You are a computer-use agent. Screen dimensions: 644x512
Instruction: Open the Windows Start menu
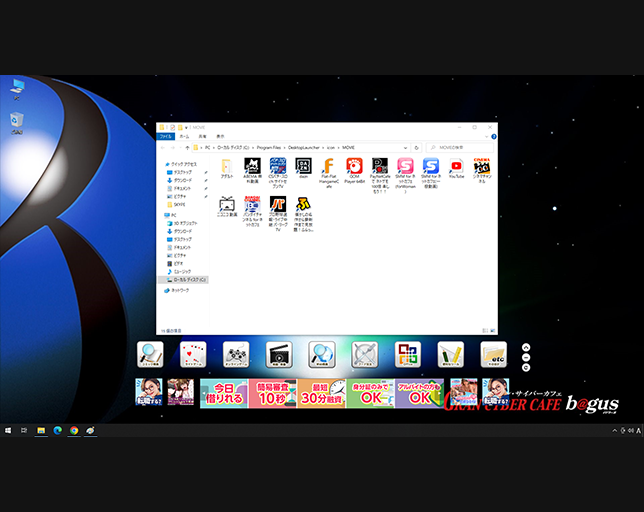tap(8, 430)
